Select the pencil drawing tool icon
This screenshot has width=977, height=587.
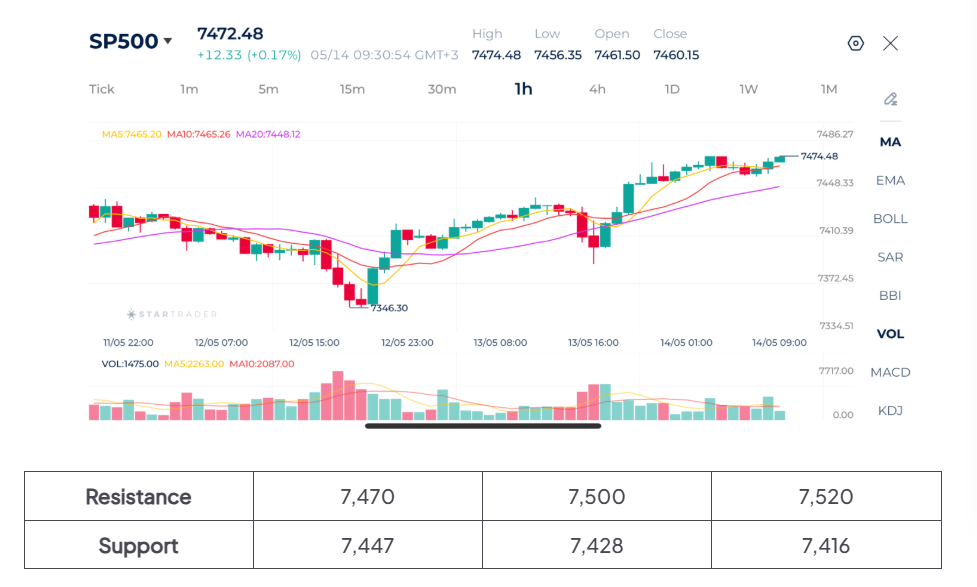[890, 99]
